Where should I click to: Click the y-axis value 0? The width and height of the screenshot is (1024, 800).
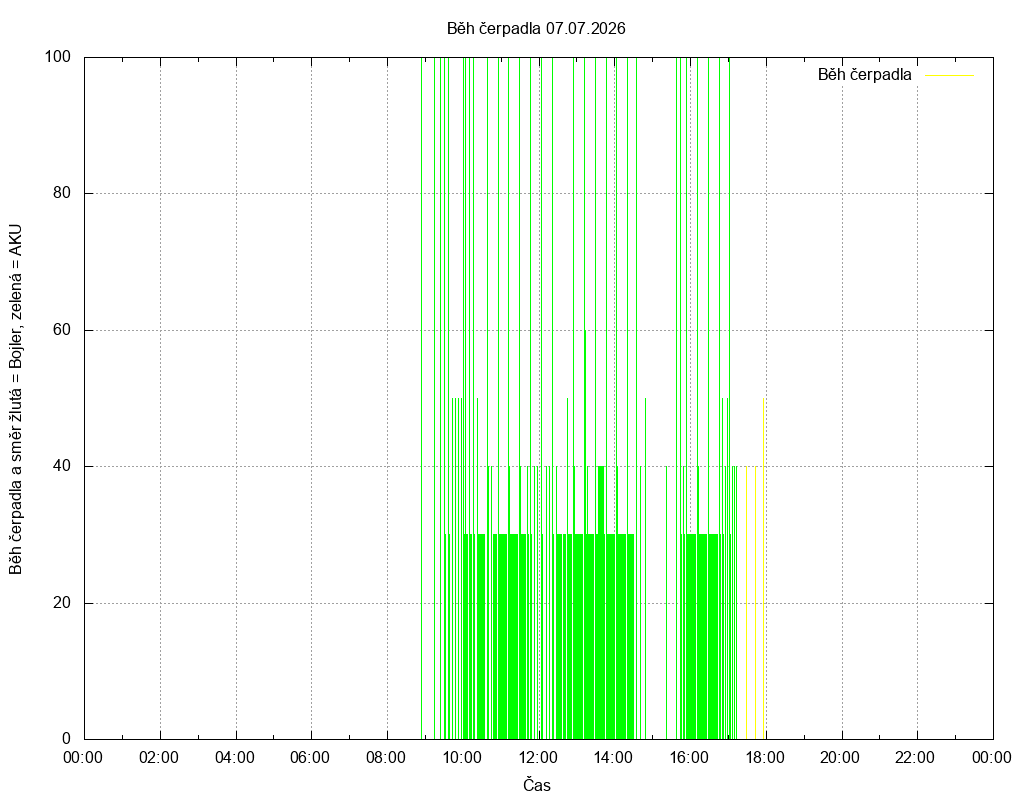(x=67, y=739)
